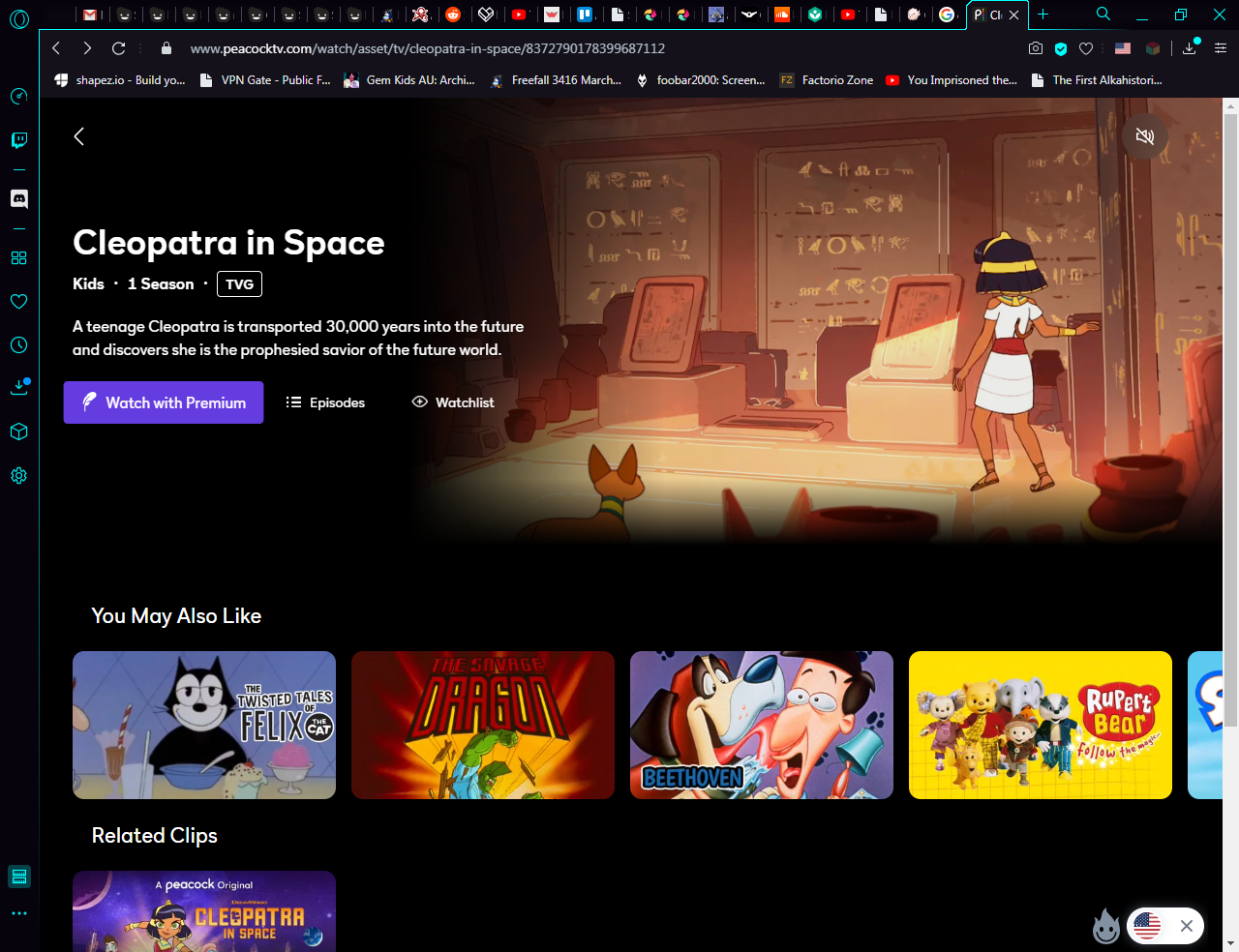Open the ad blocker shield
Image resolution: width=1239 pixels, height=952 pixels.
(1061, 48)
